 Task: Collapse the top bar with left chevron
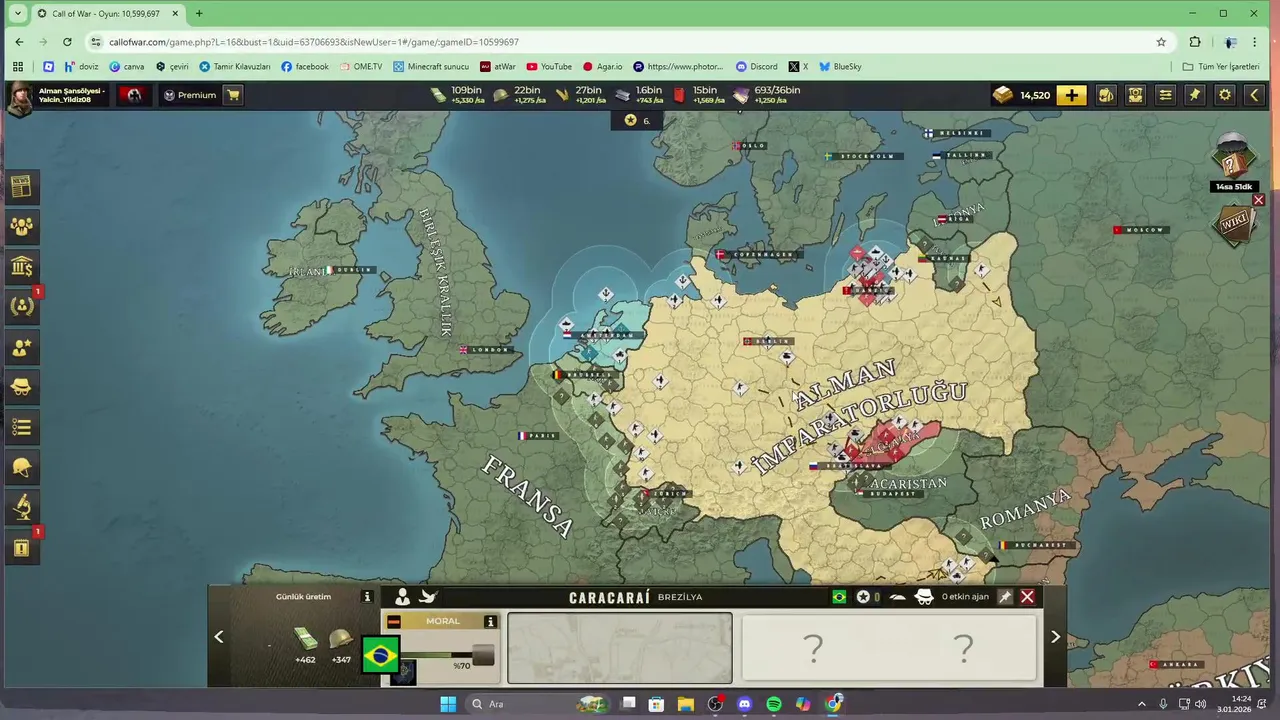[x=1254, y=95]
